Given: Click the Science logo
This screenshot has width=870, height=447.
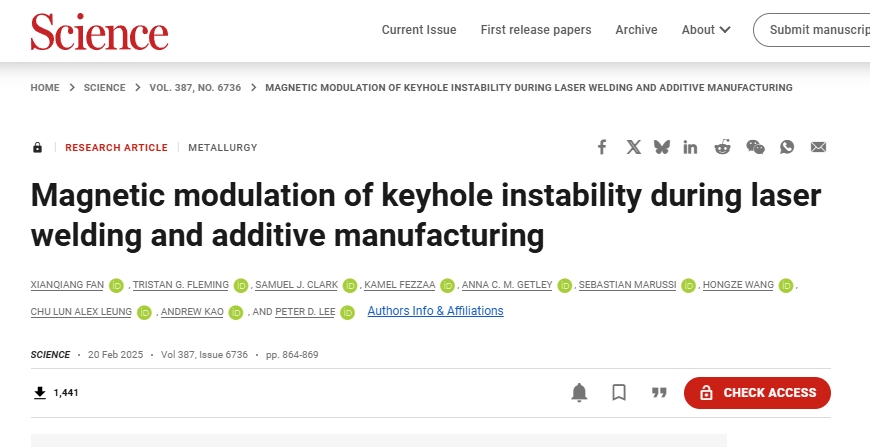Looking at the screenshot, I should pyautogui.click(x=99, y=31).
